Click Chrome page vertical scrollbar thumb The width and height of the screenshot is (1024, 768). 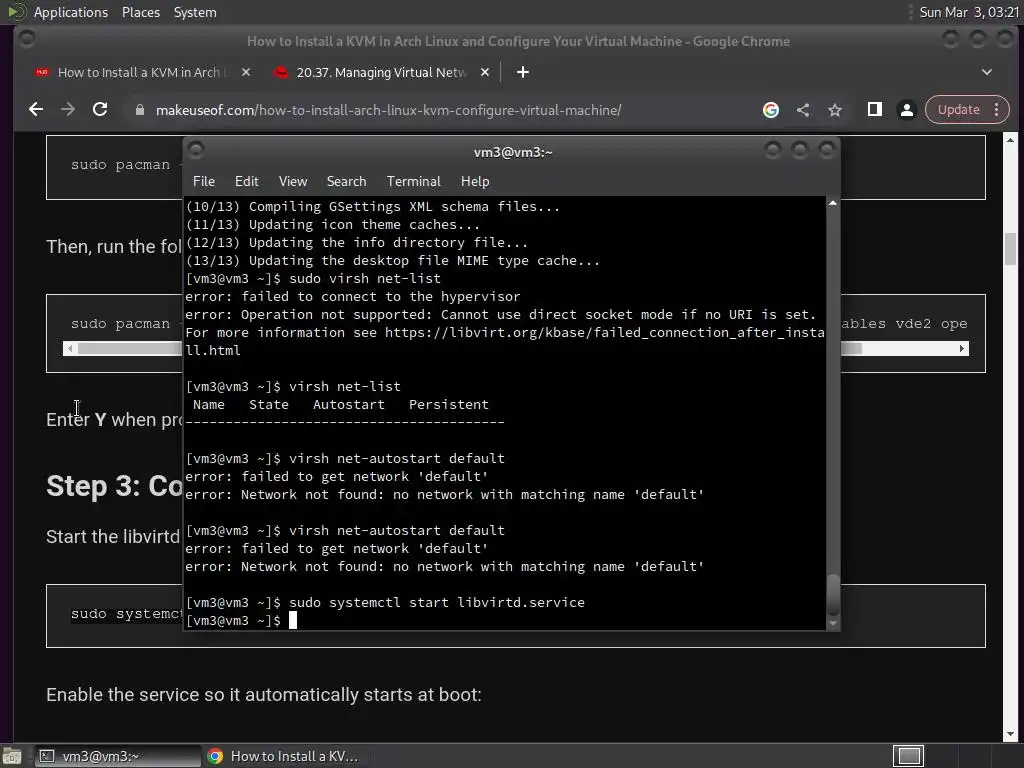1010,249
